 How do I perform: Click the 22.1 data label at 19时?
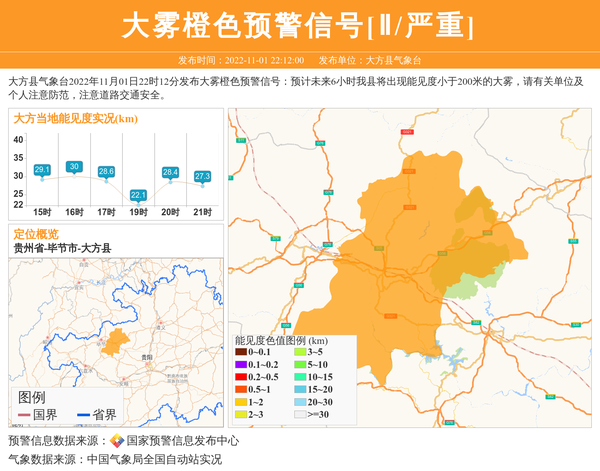pyautogui.click(x=138, y=195)
